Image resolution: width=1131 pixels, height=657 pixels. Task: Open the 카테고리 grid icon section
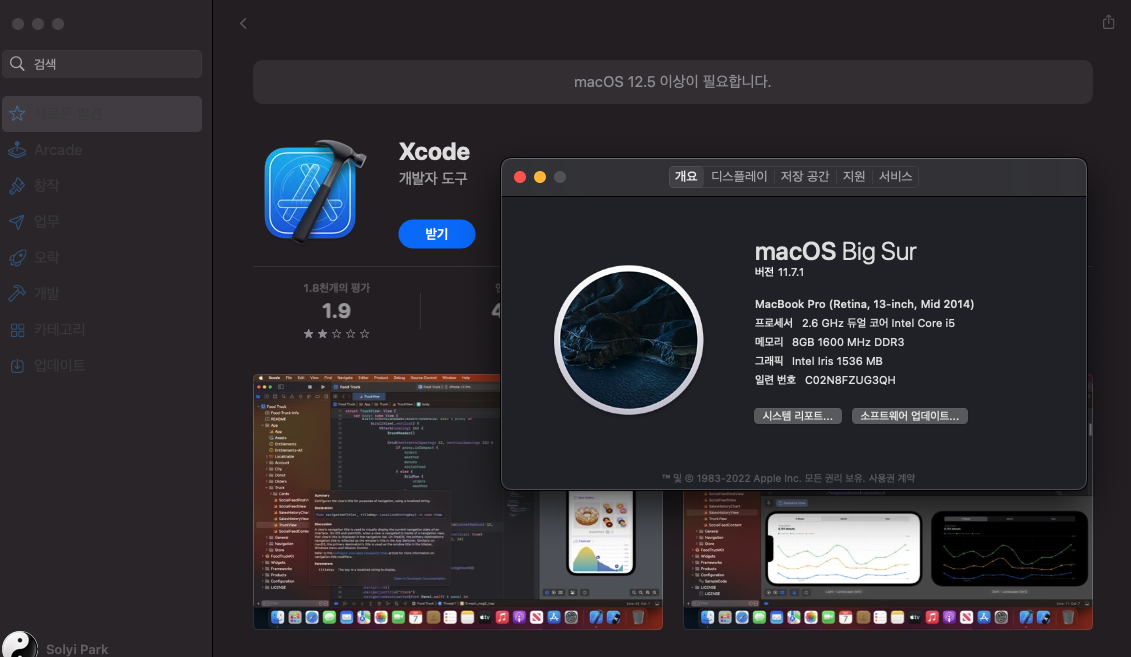point(17,330)
